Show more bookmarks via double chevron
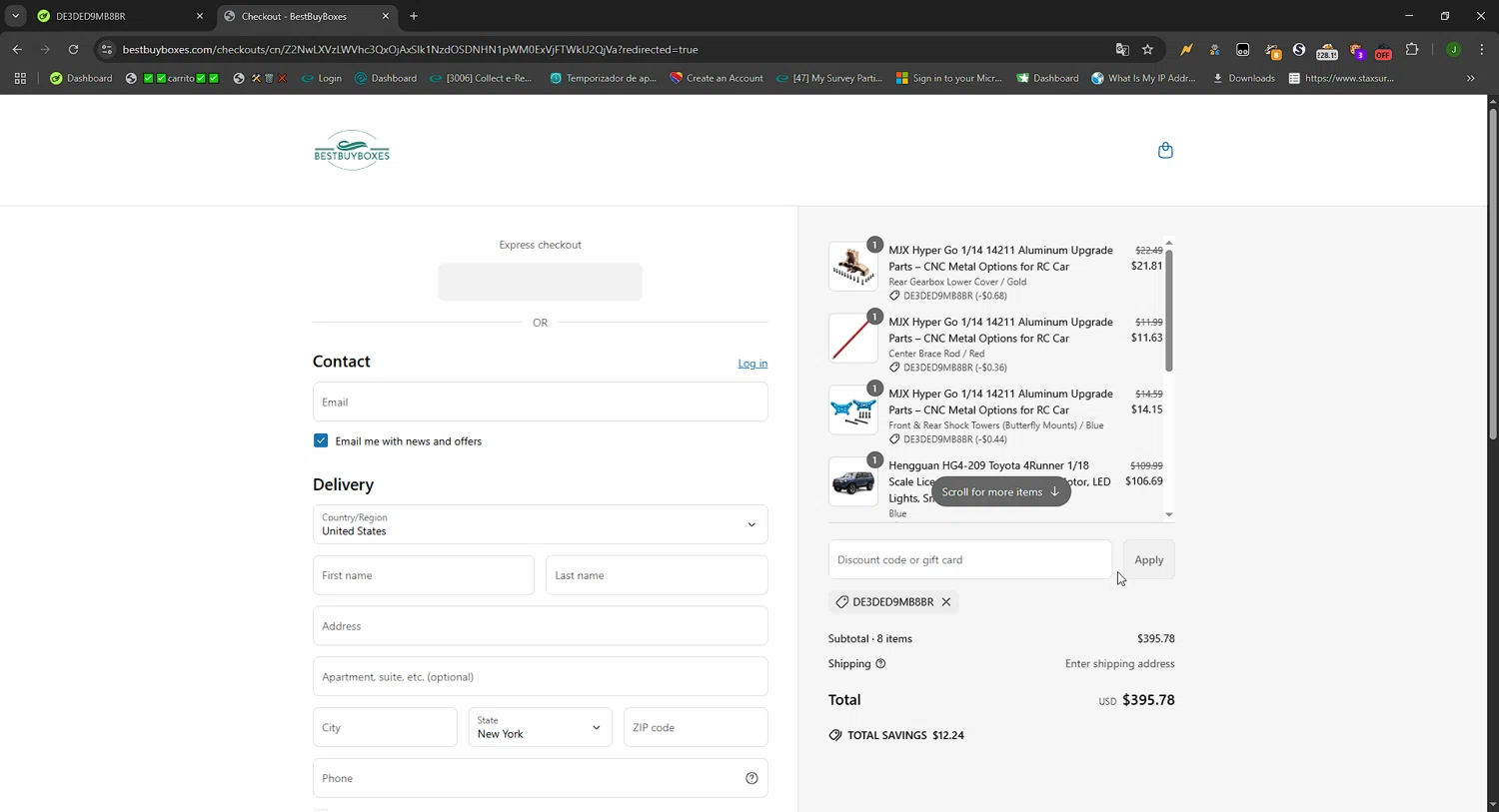Screen dimensions: 1499x812 (1470, 78)
